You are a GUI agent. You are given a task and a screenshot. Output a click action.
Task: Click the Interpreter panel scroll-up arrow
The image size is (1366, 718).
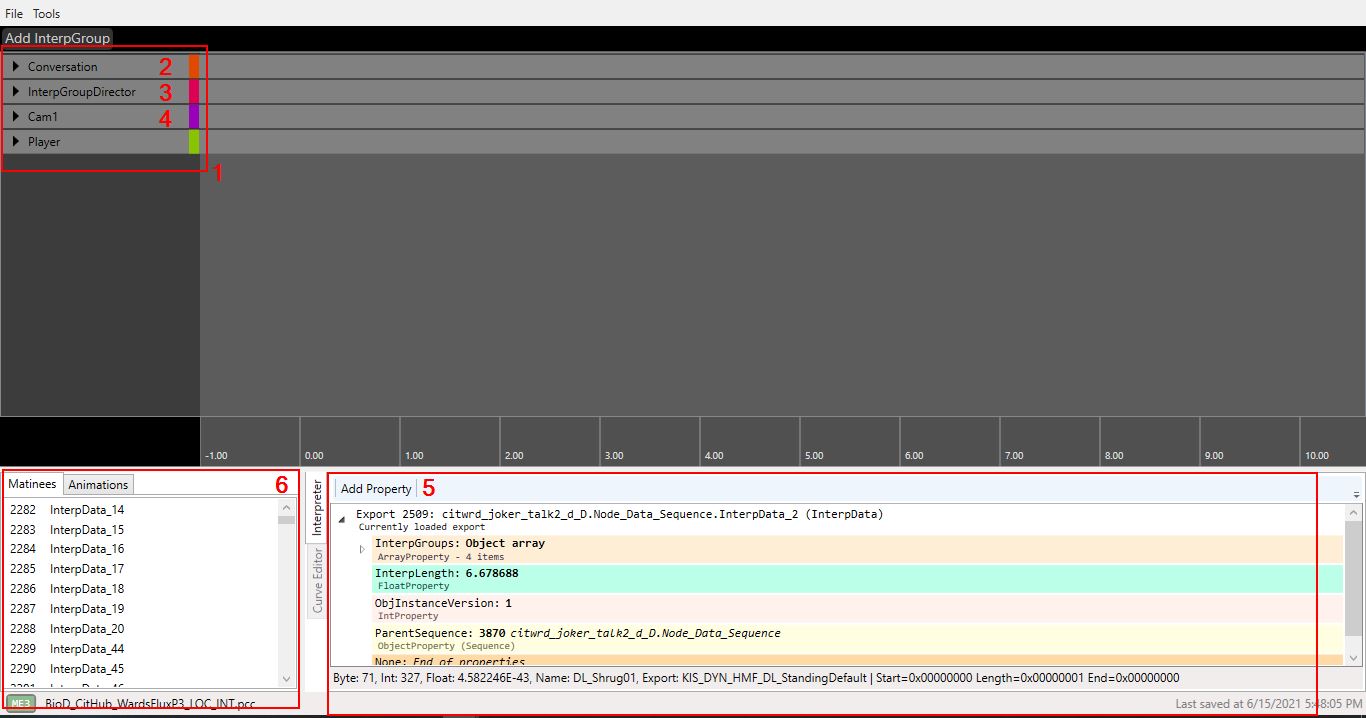click(x=1354, y=512)
